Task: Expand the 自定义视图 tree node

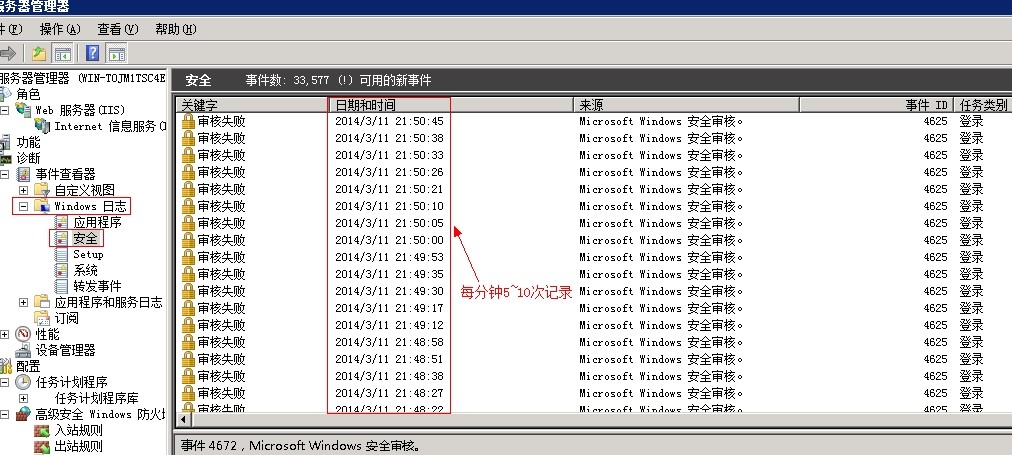Action: click(x=23, y=190)
